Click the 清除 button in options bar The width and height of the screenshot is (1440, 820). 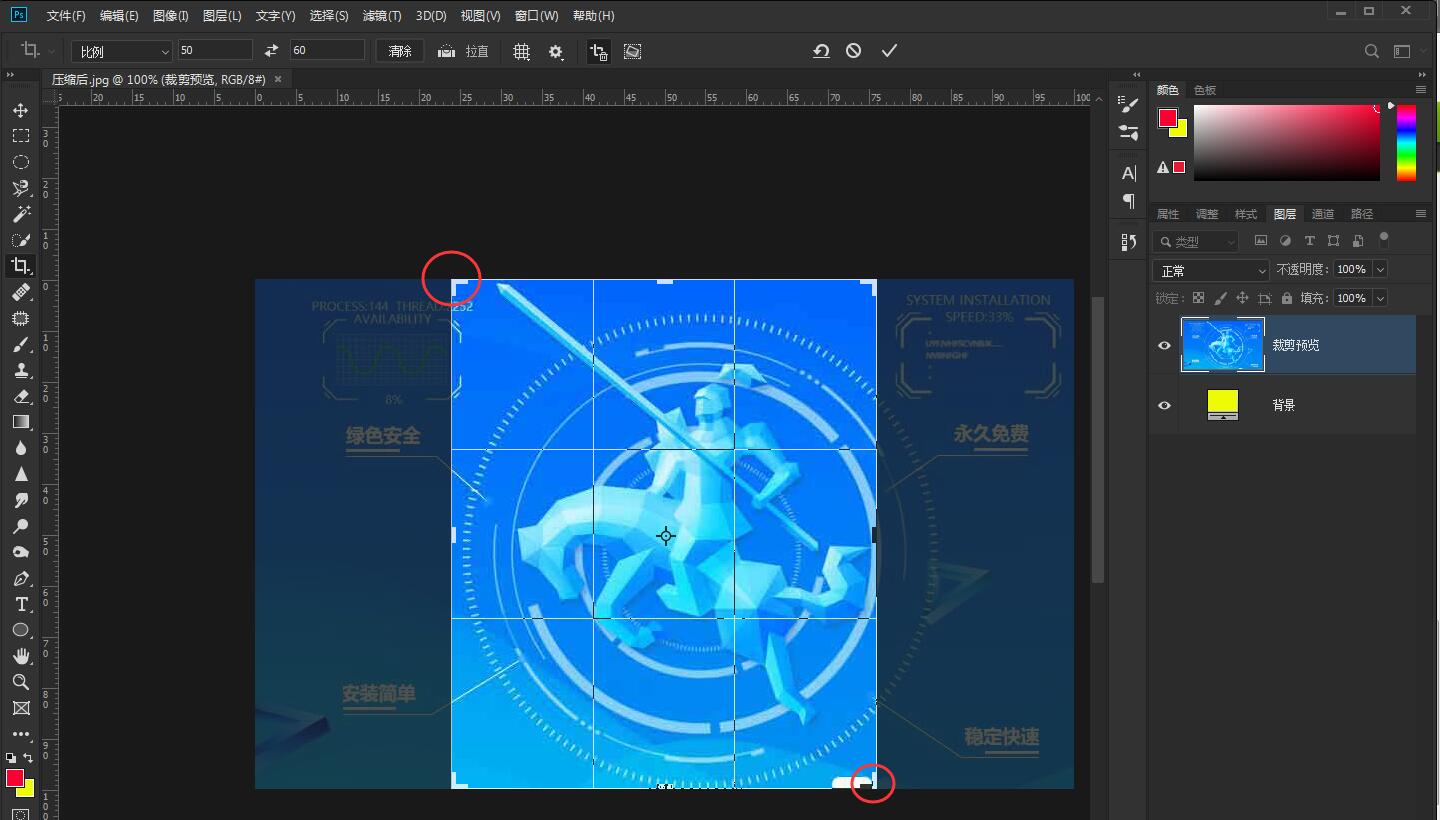coord(400,50)
